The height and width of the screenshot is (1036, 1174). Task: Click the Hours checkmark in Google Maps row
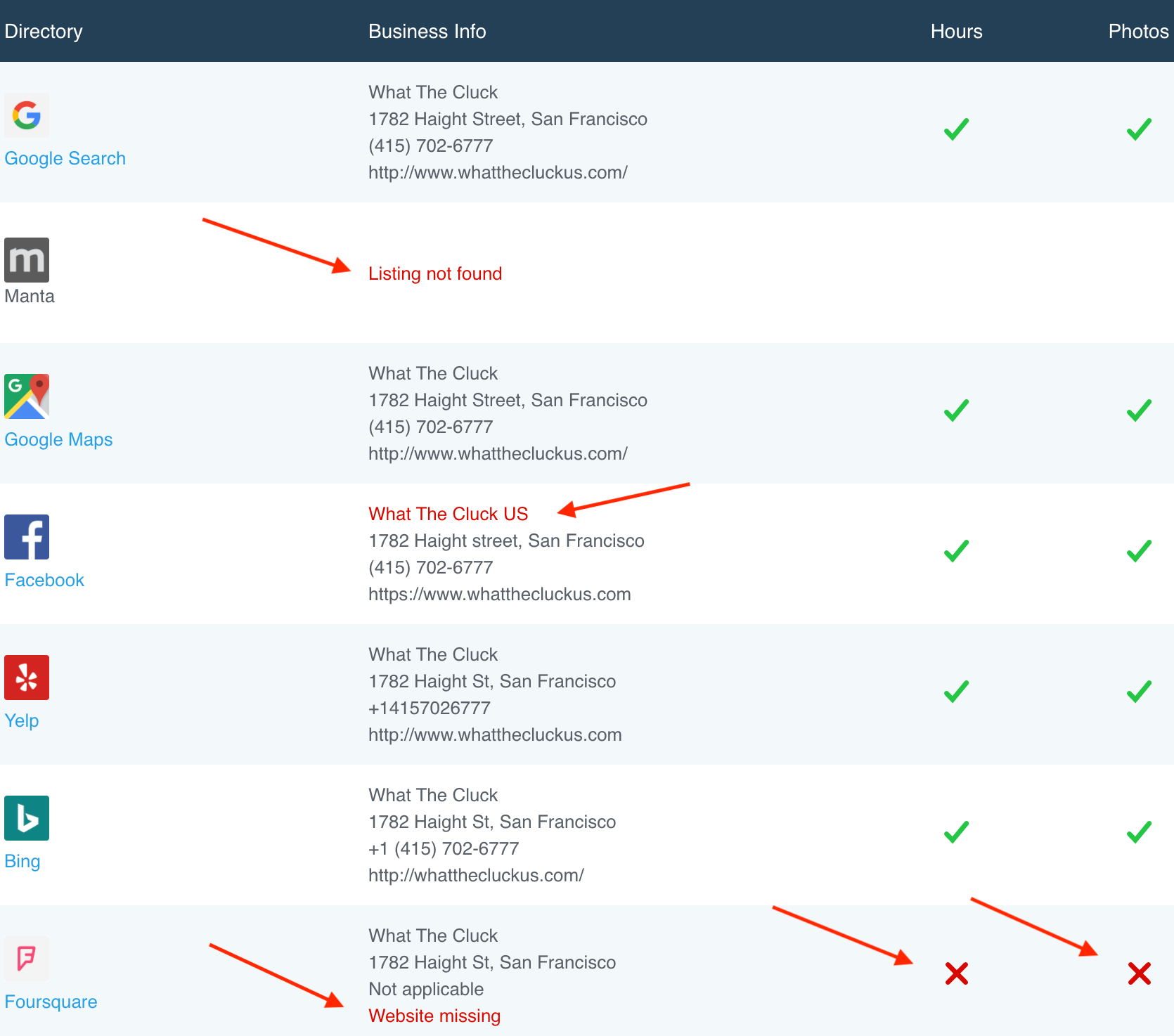(956, 410)
